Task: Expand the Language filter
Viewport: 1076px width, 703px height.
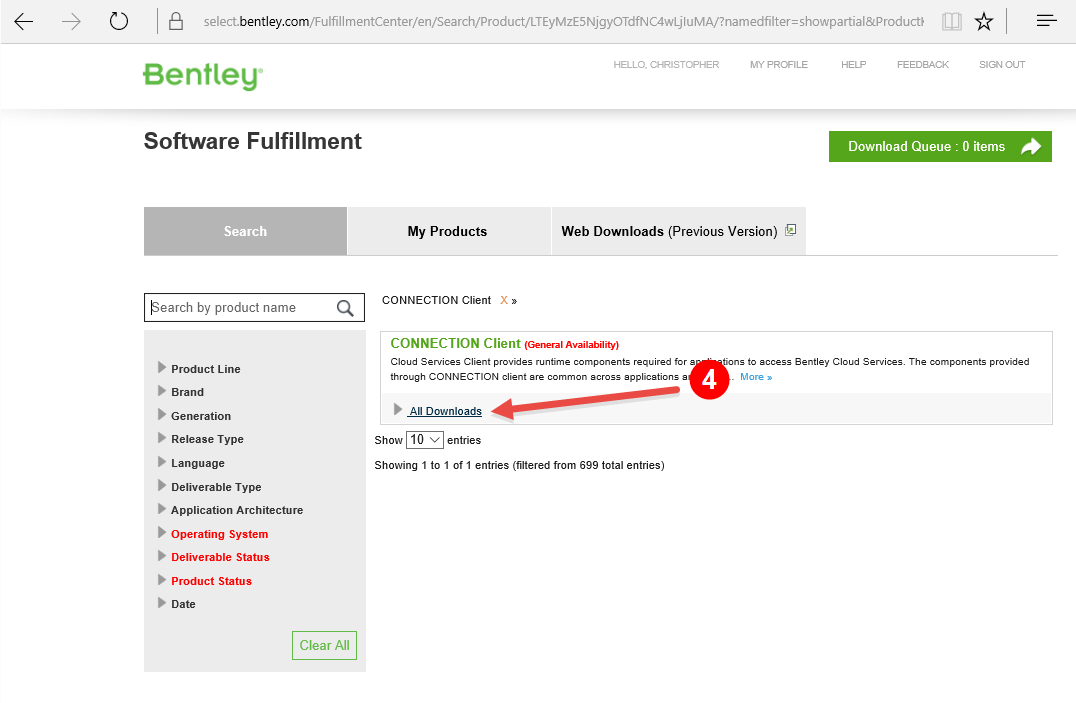Action: click(x=191, y=463)
